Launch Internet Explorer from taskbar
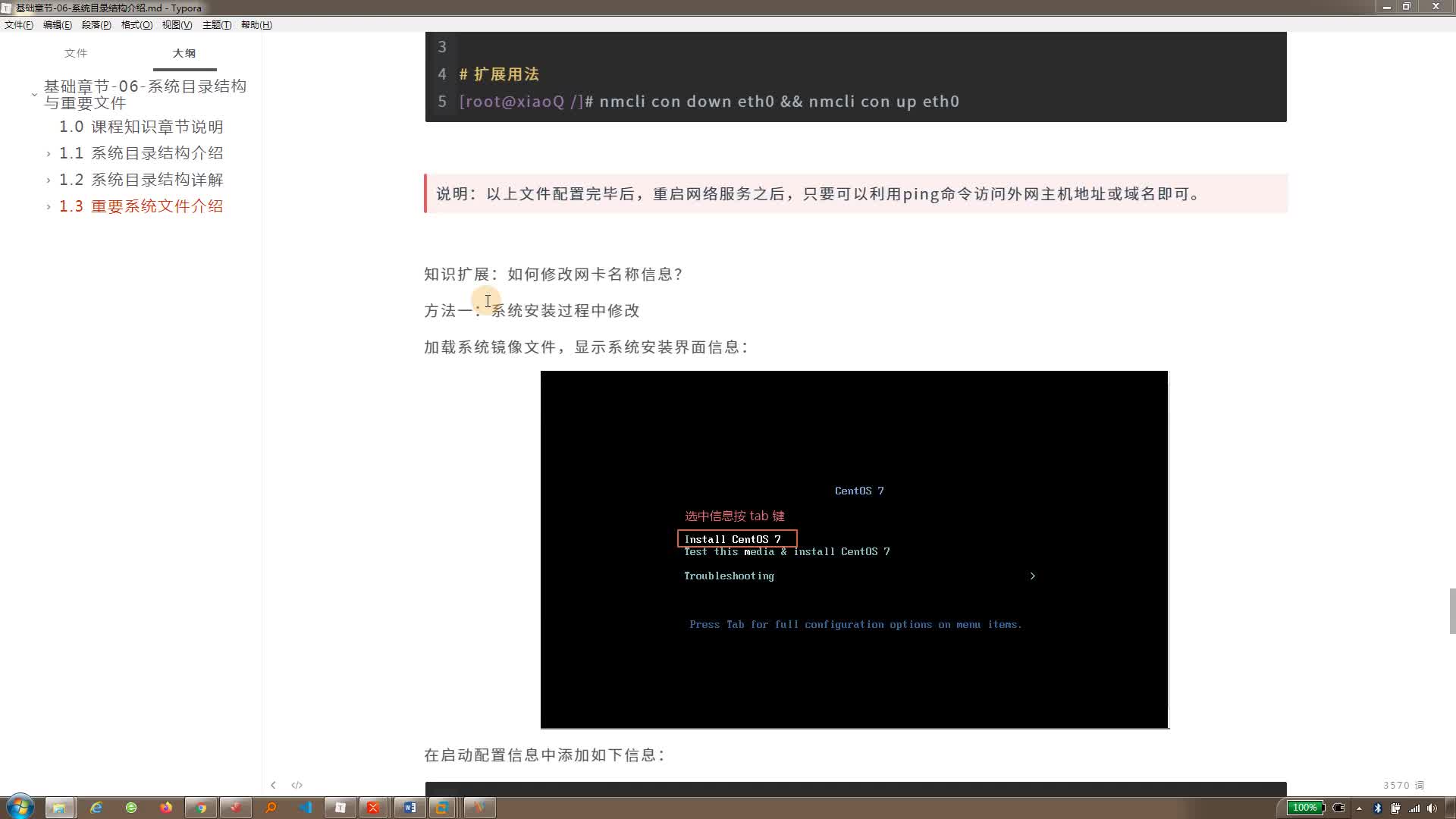This screenshot has height=819, width=1456. tap(96, 808)
